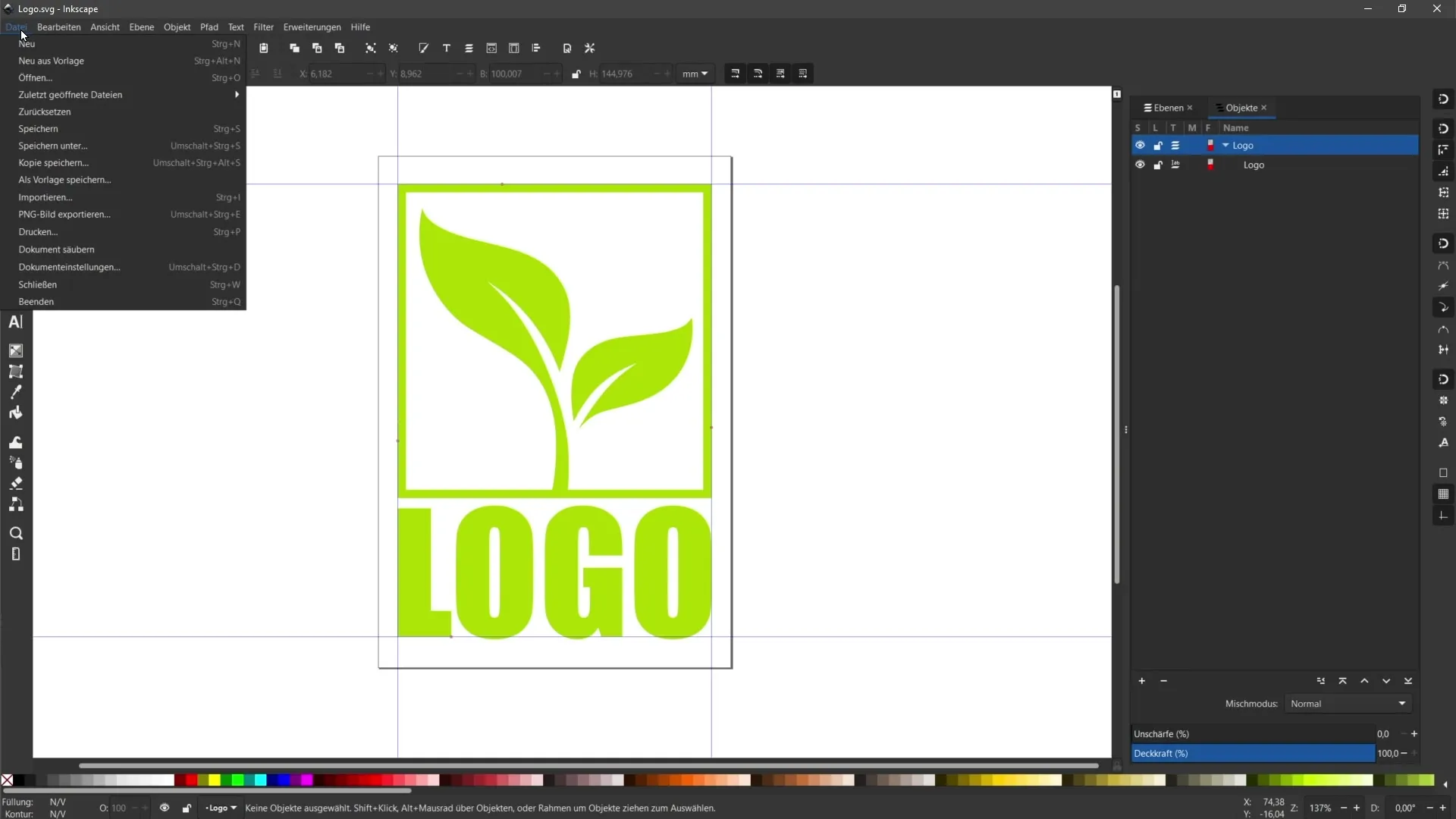Click Importieren menu option
Image resolution: width=1456 pixels, height=819 pixels.
point(45,197)
